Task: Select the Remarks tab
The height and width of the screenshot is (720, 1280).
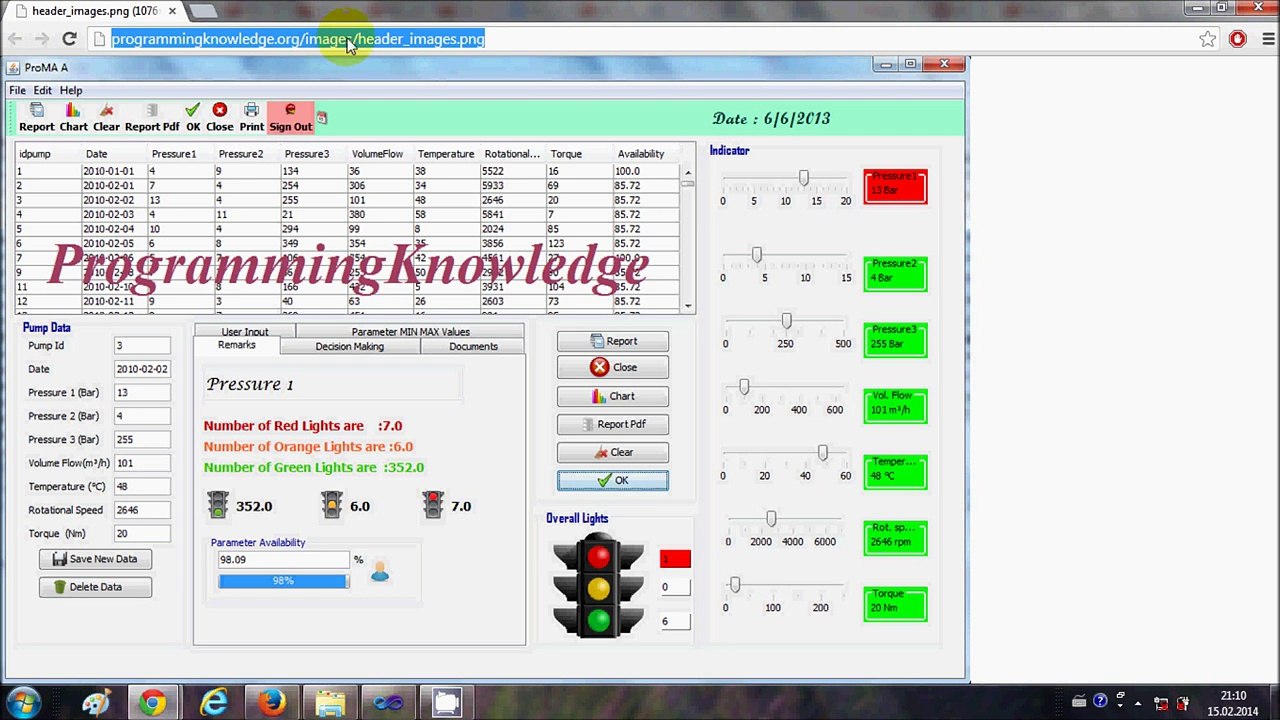Action: 237,345
